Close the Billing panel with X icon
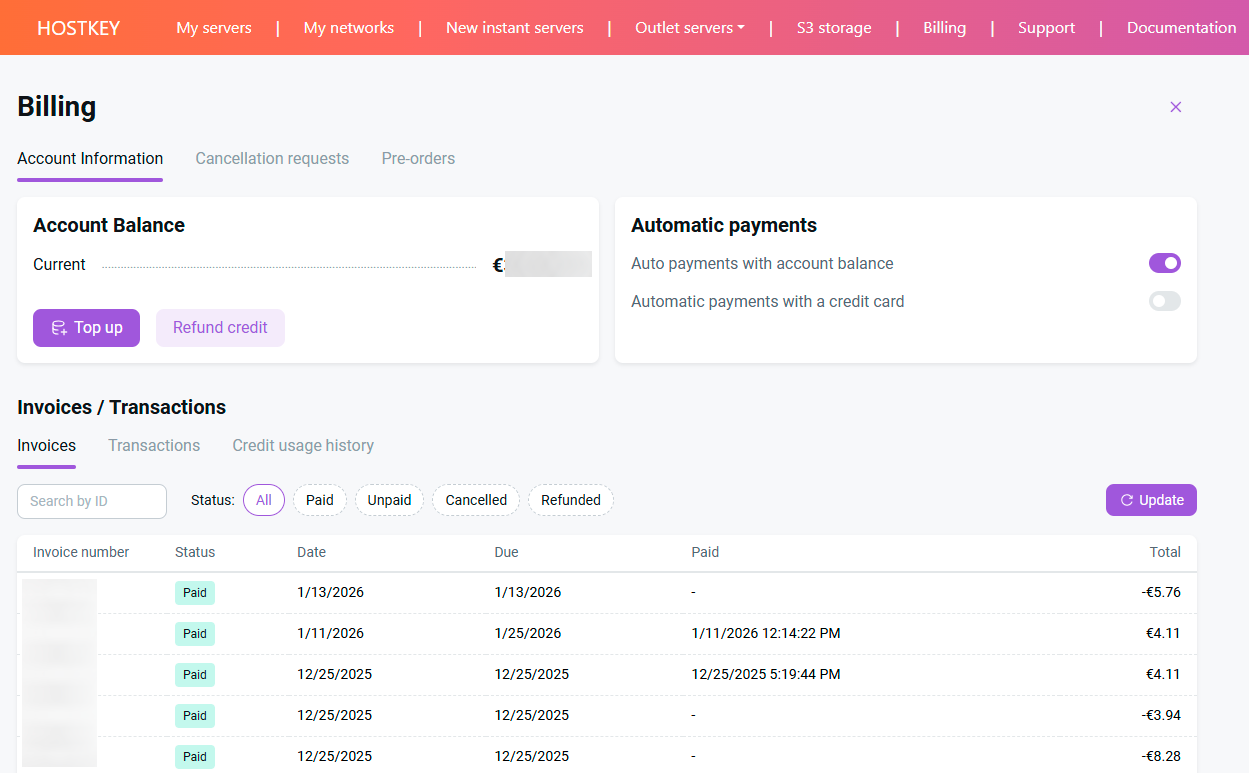This screenshot has height=773, width=1249. [1175, 107]
